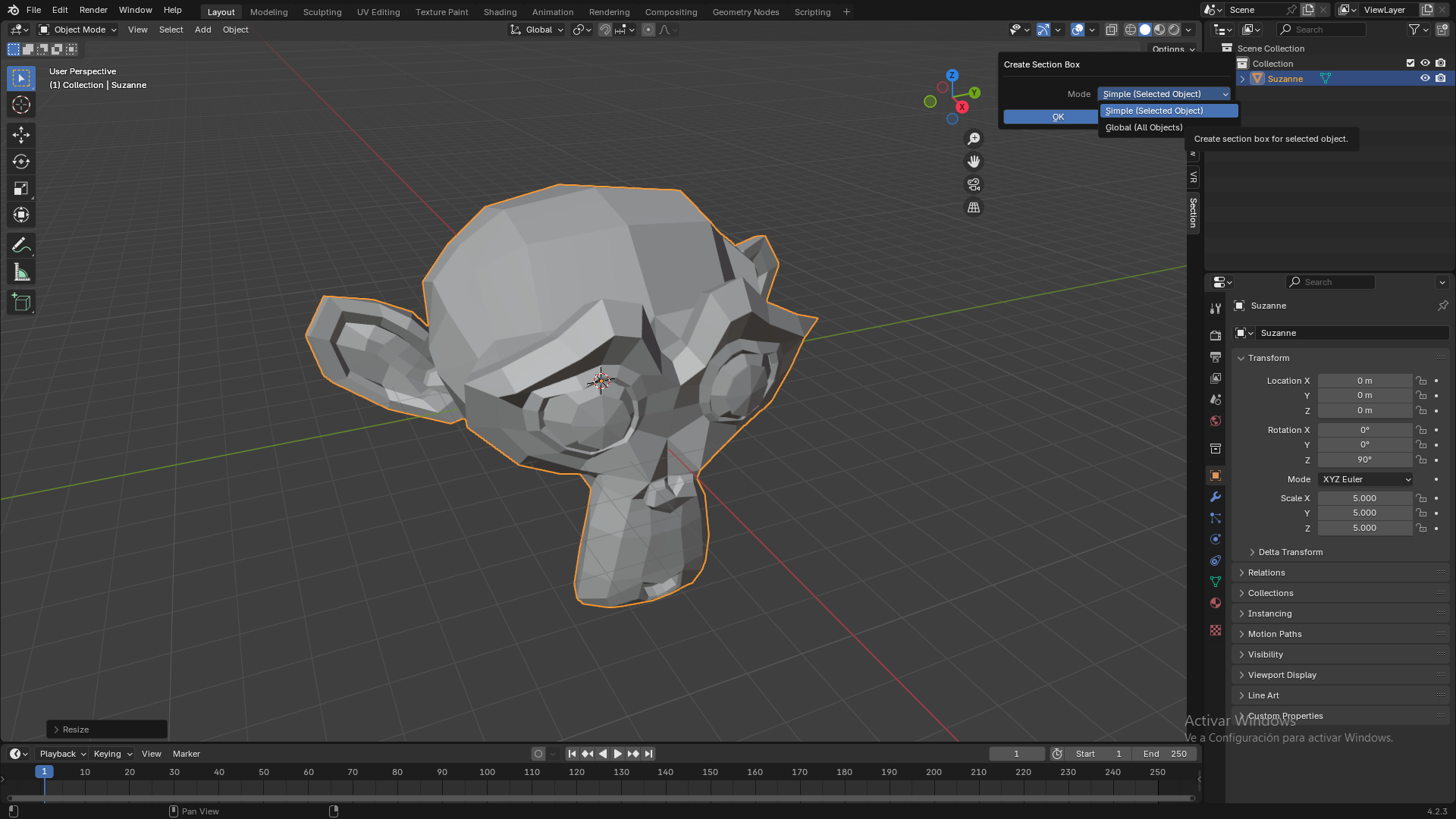Image resolution: width=1456 pixels, height=819 pixels.
Task: Open the Object menu
Action: [235, 30]
